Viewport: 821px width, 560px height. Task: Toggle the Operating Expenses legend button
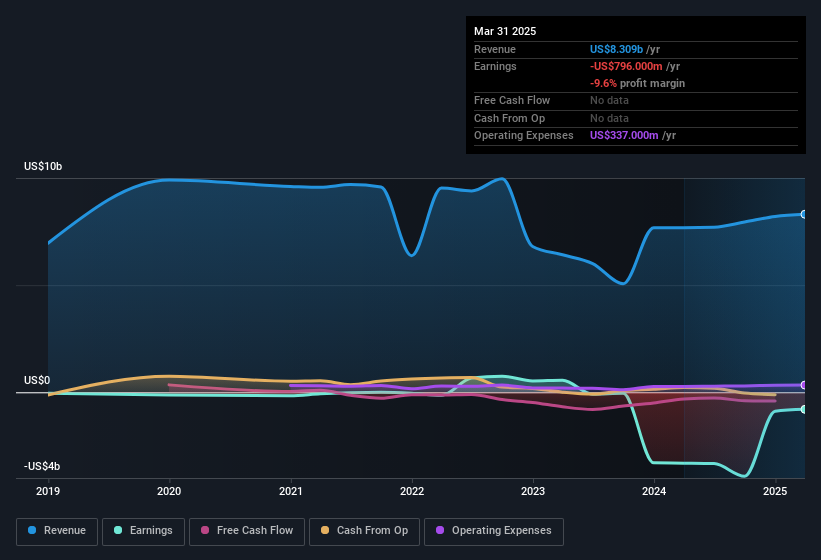click(494, 531)
